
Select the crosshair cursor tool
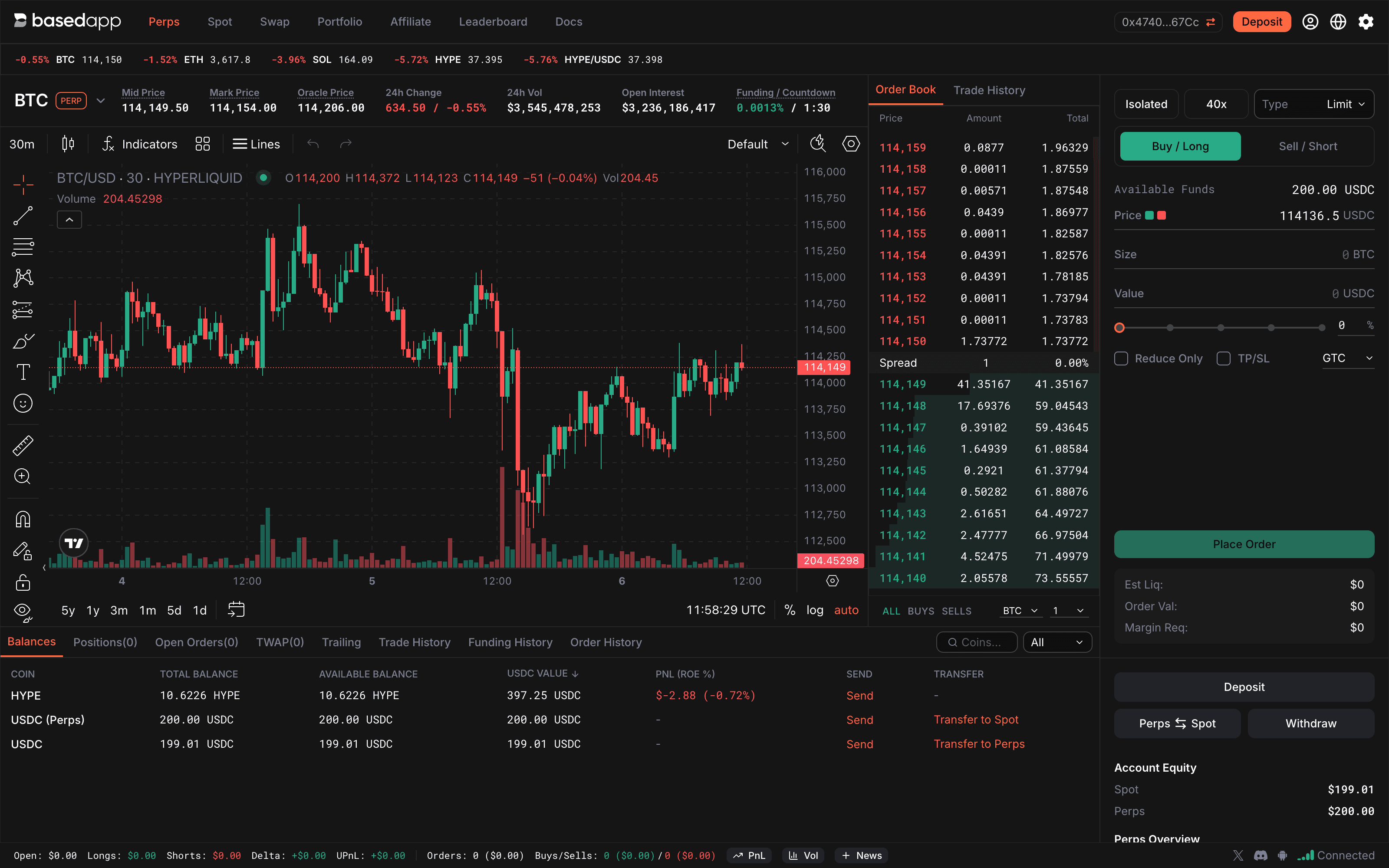click(x=23, y=184)
